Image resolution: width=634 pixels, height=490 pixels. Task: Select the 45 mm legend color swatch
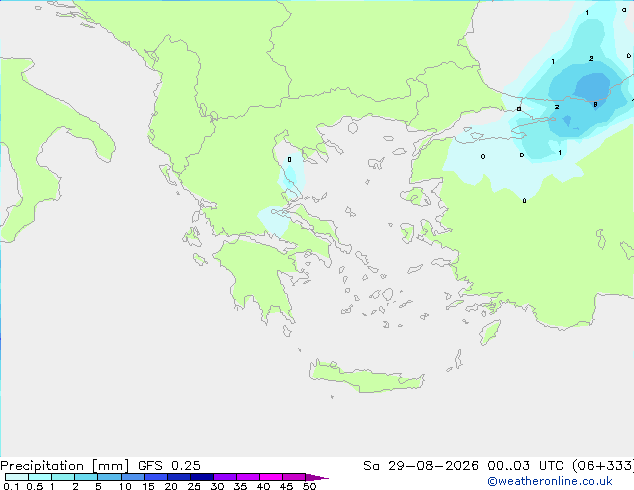[294, 477]
